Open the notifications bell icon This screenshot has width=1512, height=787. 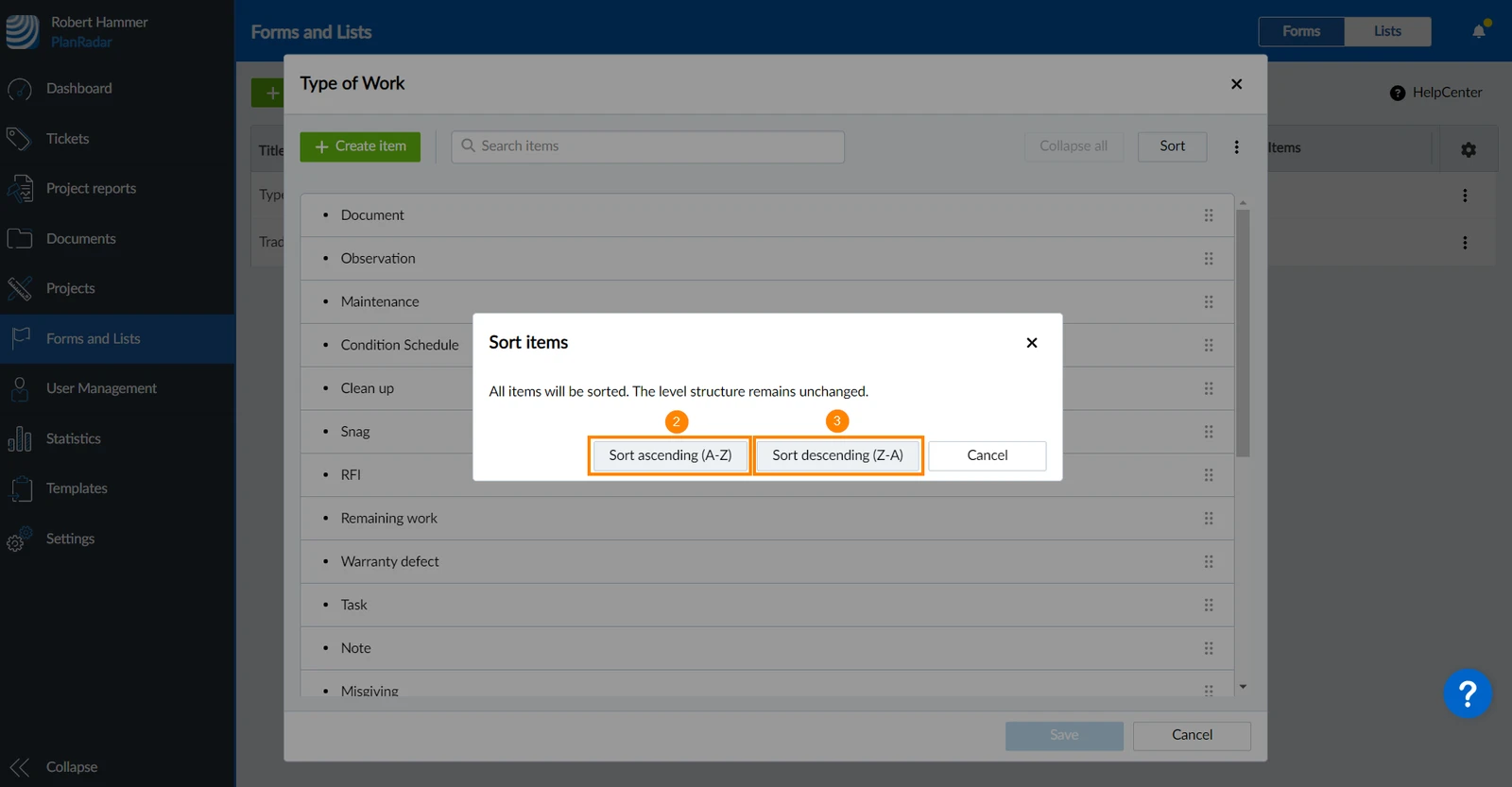click(x=1479, y=31)
